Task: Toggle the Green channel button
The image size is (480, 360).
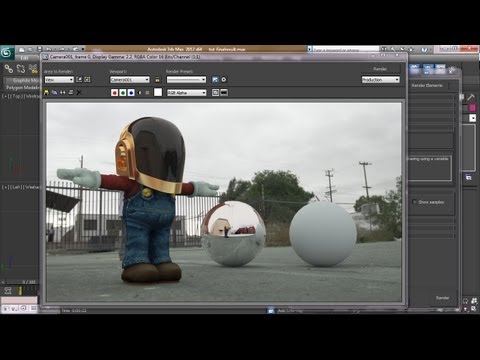Action: pos(123,93)
